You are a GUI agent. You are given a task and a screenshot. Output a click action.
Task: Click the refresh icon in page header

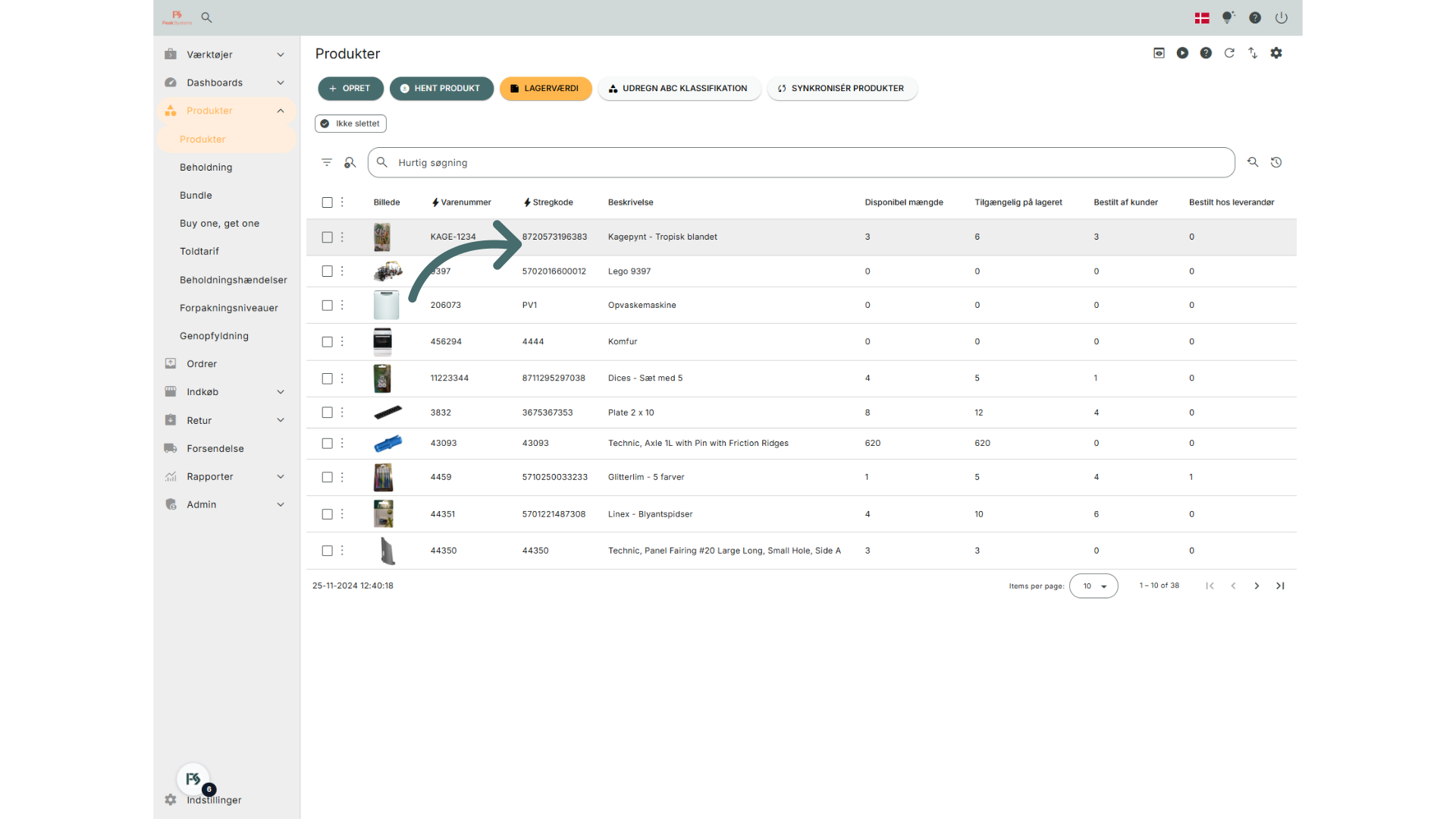[x=1229, y=53]
